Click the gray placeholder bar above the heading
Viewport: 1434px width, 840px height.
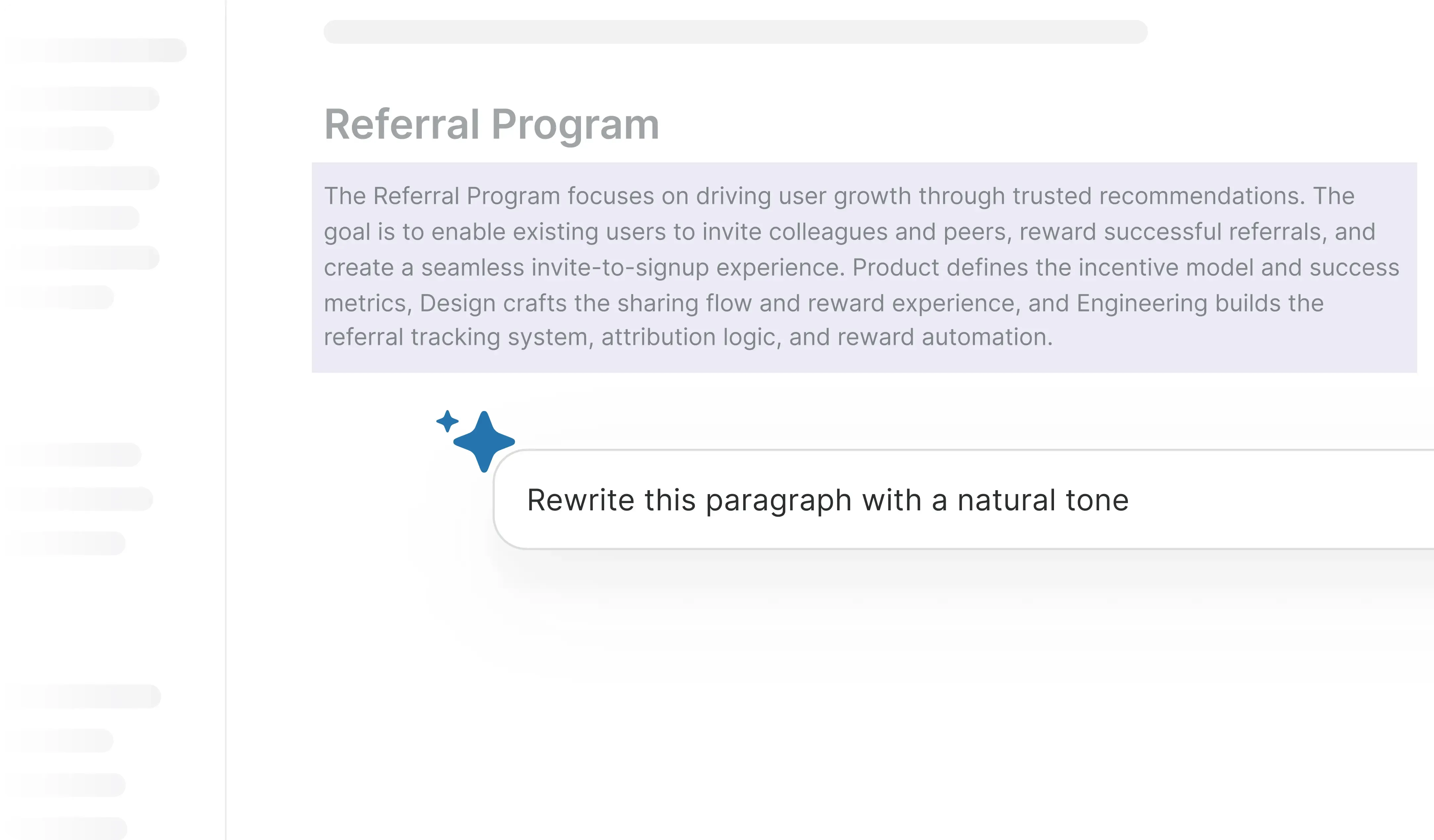pos(735,32)
